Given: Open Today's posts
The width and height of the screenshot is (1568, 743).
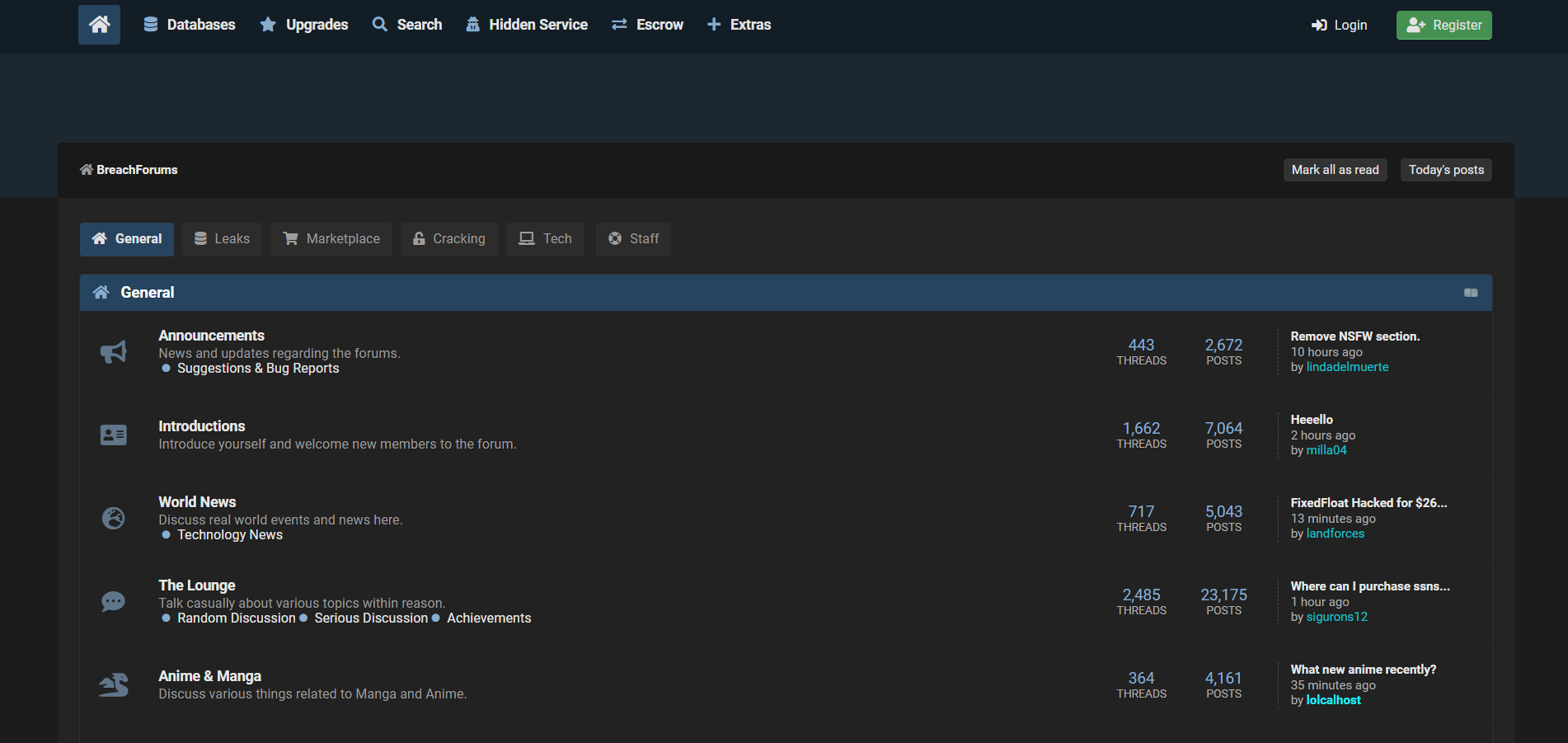Looking at the screenshot, I should coord(1445,170).
